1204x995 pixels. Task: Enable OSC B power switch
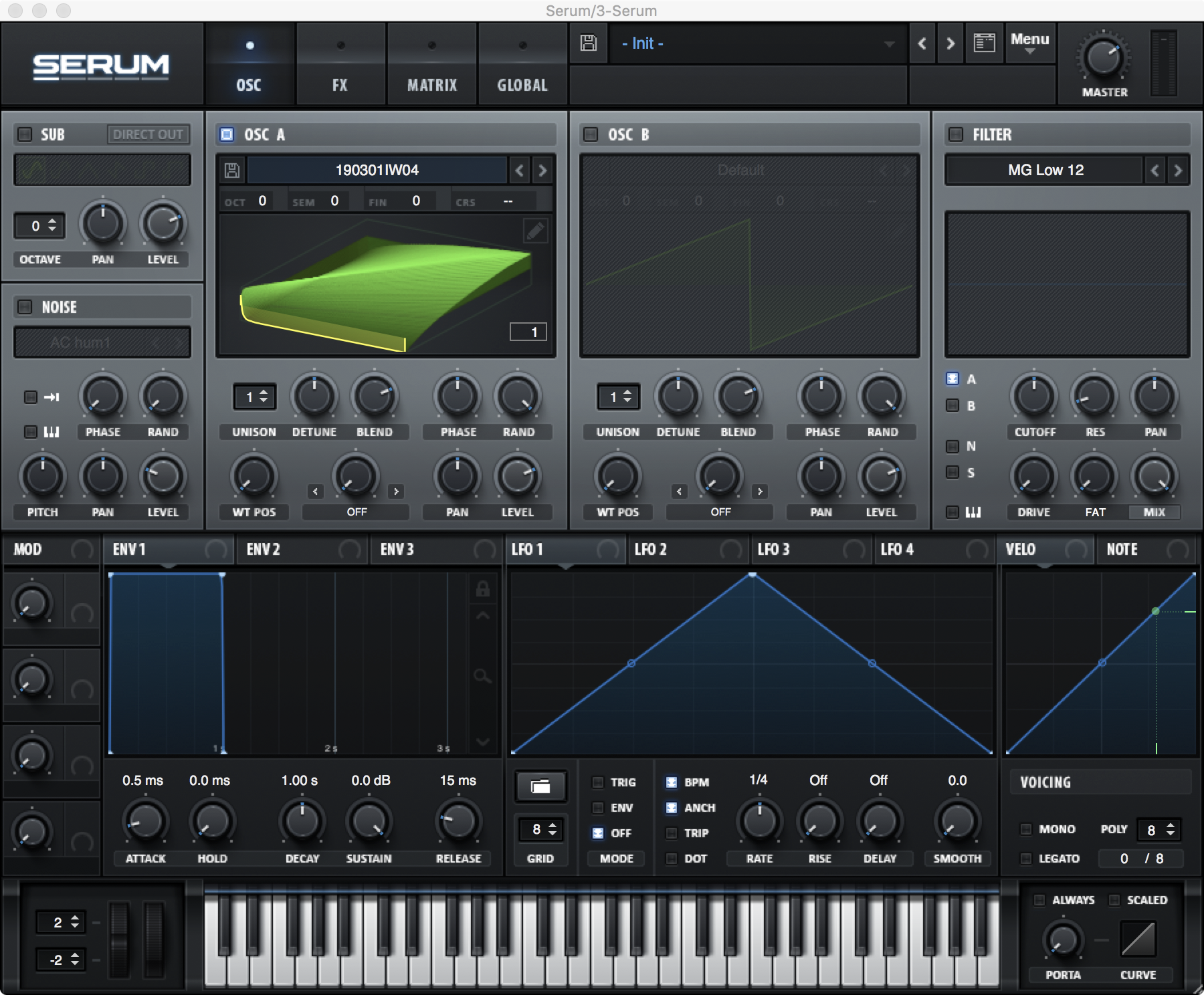[x=591, y=134]
